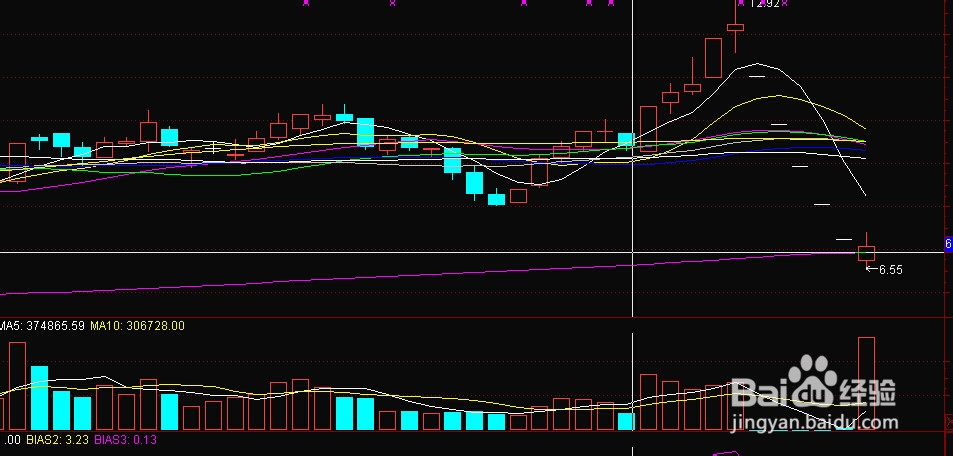Click the 12.92 high price label
The height and width of the screenshot is (456, 953).
(x=763, y=4)
